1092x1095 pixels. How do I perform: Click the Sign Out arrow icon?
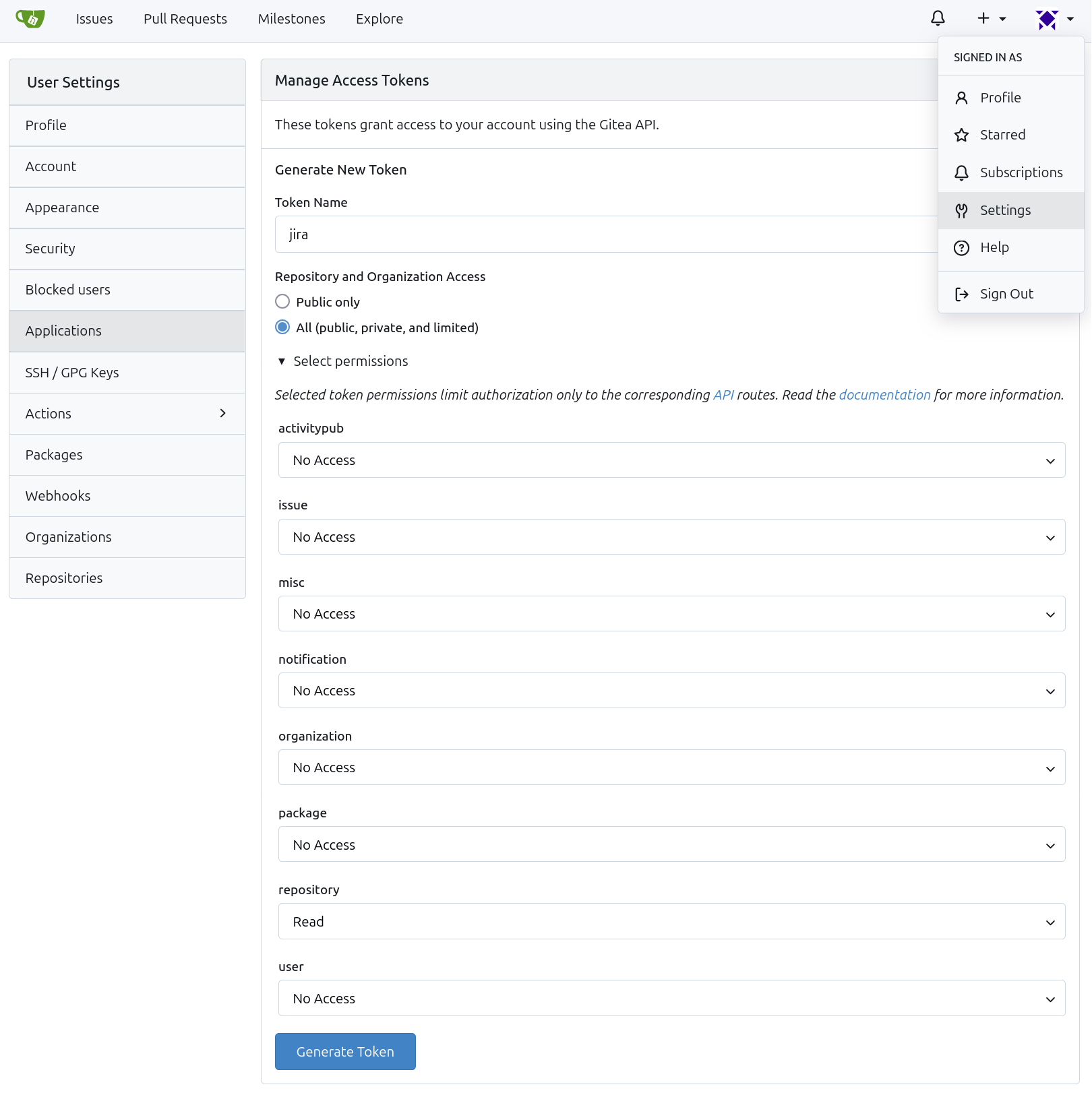pos(962,294)
